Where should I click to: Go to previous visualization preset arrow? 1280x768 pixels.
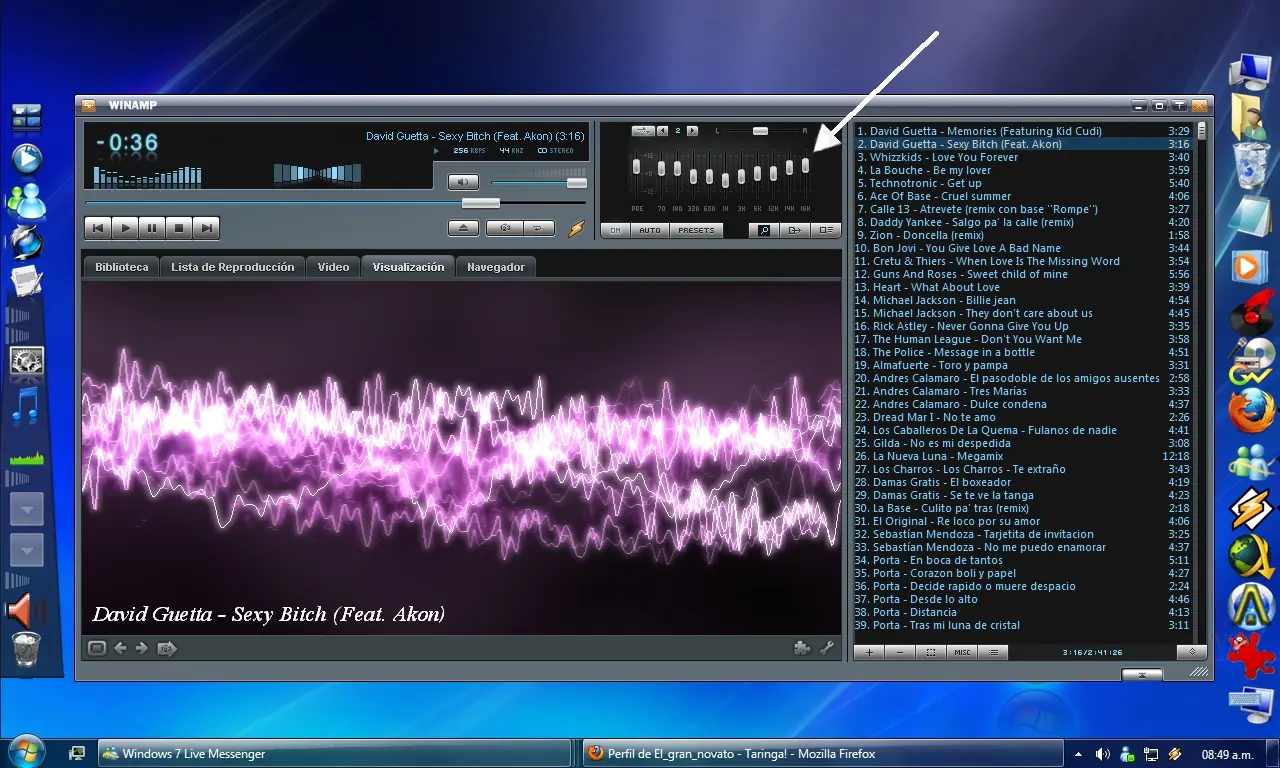click(120, 648)
